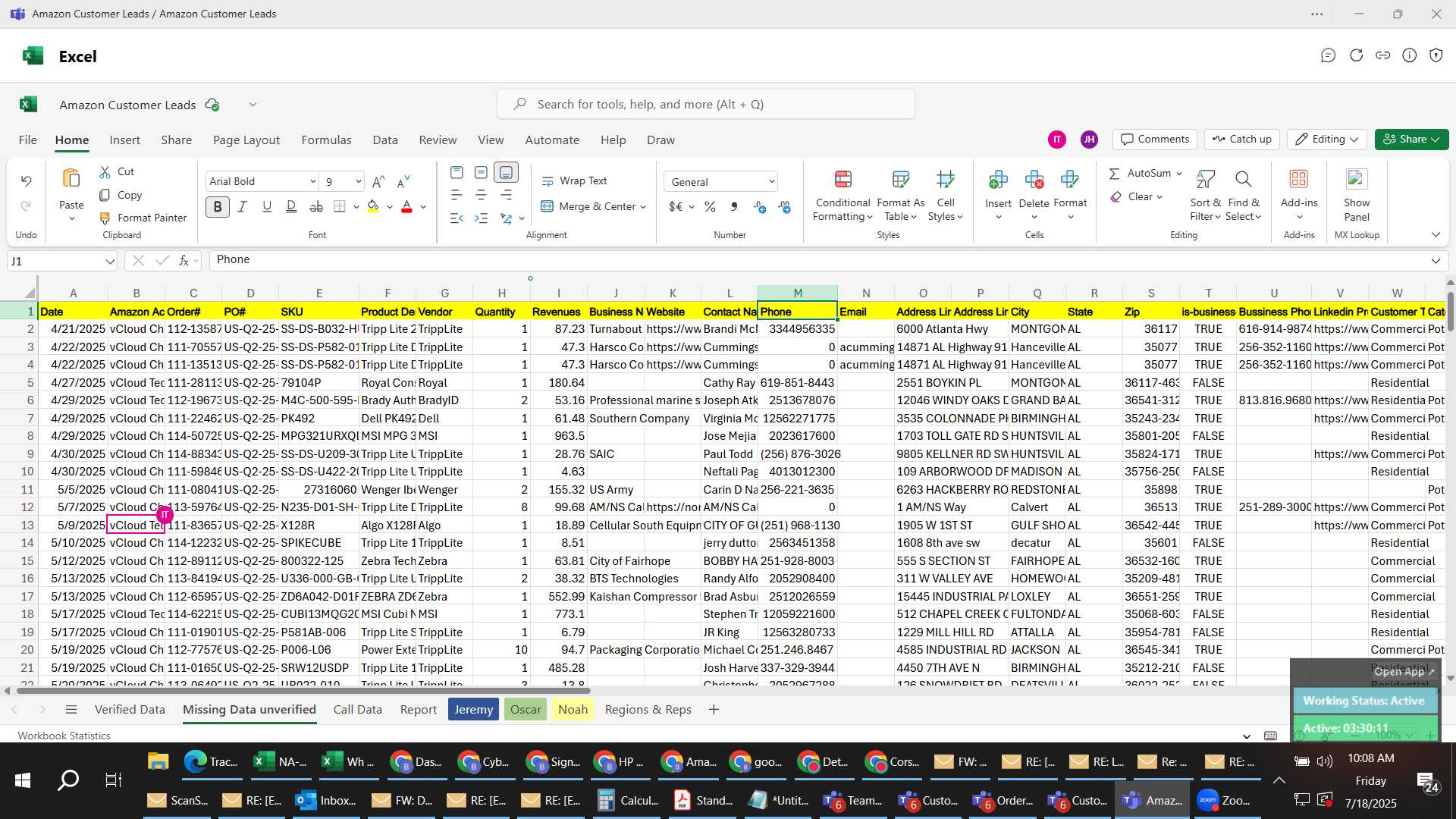1456x819 pixels.
Task: Open the Editing mode dropdown
Action: pos(1327,140)
